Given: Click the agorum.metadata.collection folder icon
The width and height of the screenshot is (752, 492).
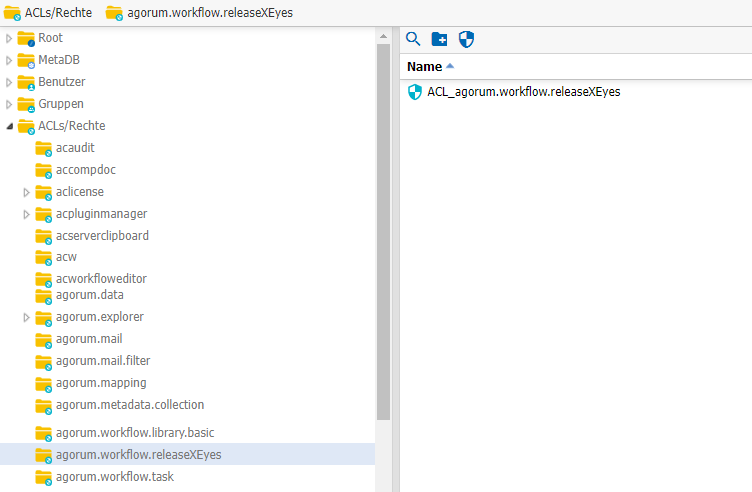Looking at the screenshot, I should pyautogui.click(x=44, y=406).
